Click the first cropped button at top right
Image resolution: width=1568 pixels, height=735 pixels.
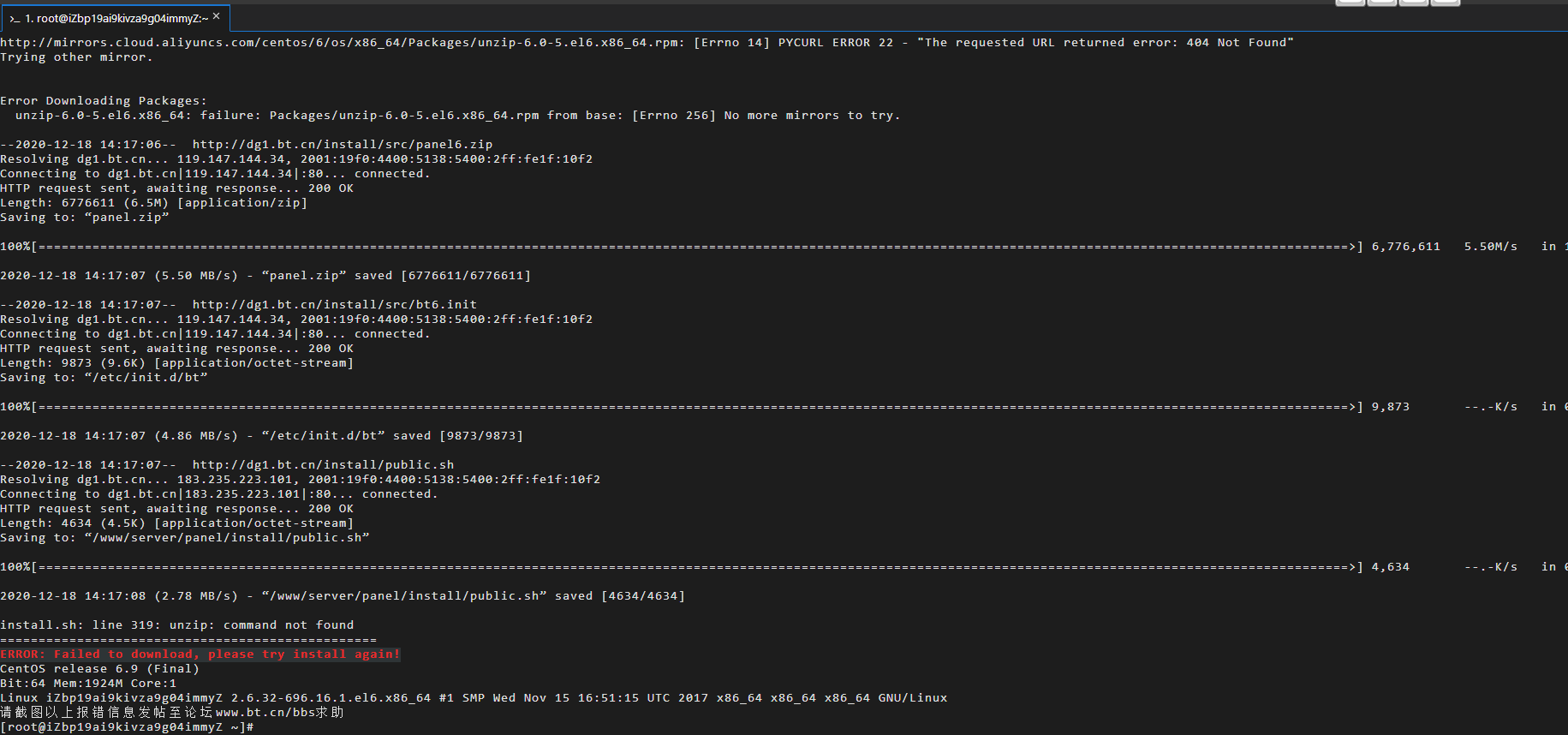(1350, 3)
